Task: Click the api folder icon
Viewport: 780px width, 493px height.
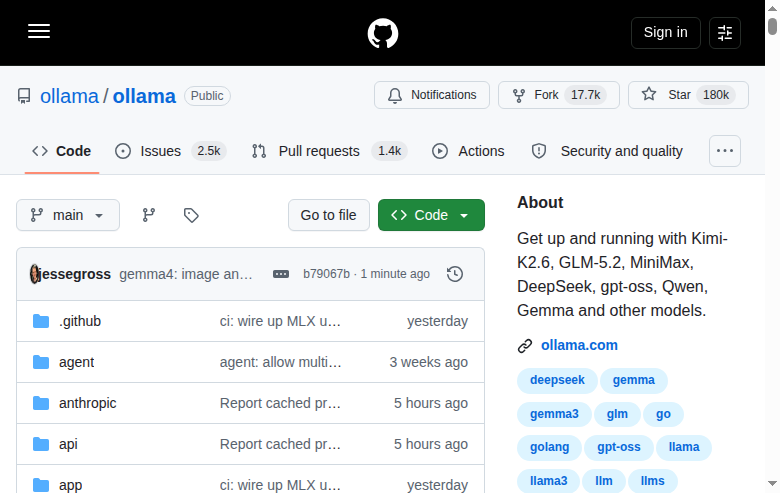Action: [x=41, y=444]
